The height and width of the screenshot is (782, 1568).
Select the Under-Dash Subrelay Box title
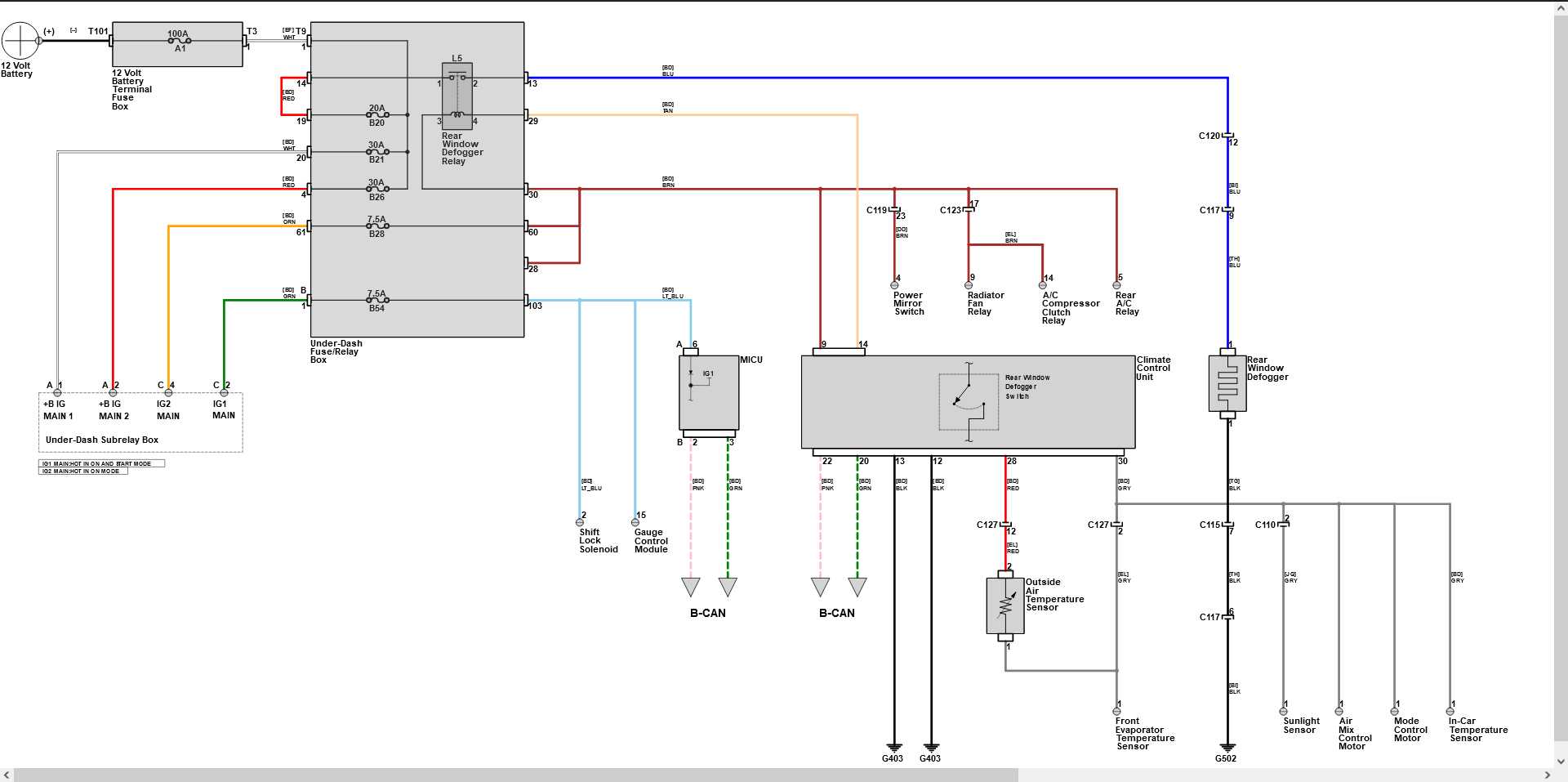pyautogui.click(x=102, y=440)
